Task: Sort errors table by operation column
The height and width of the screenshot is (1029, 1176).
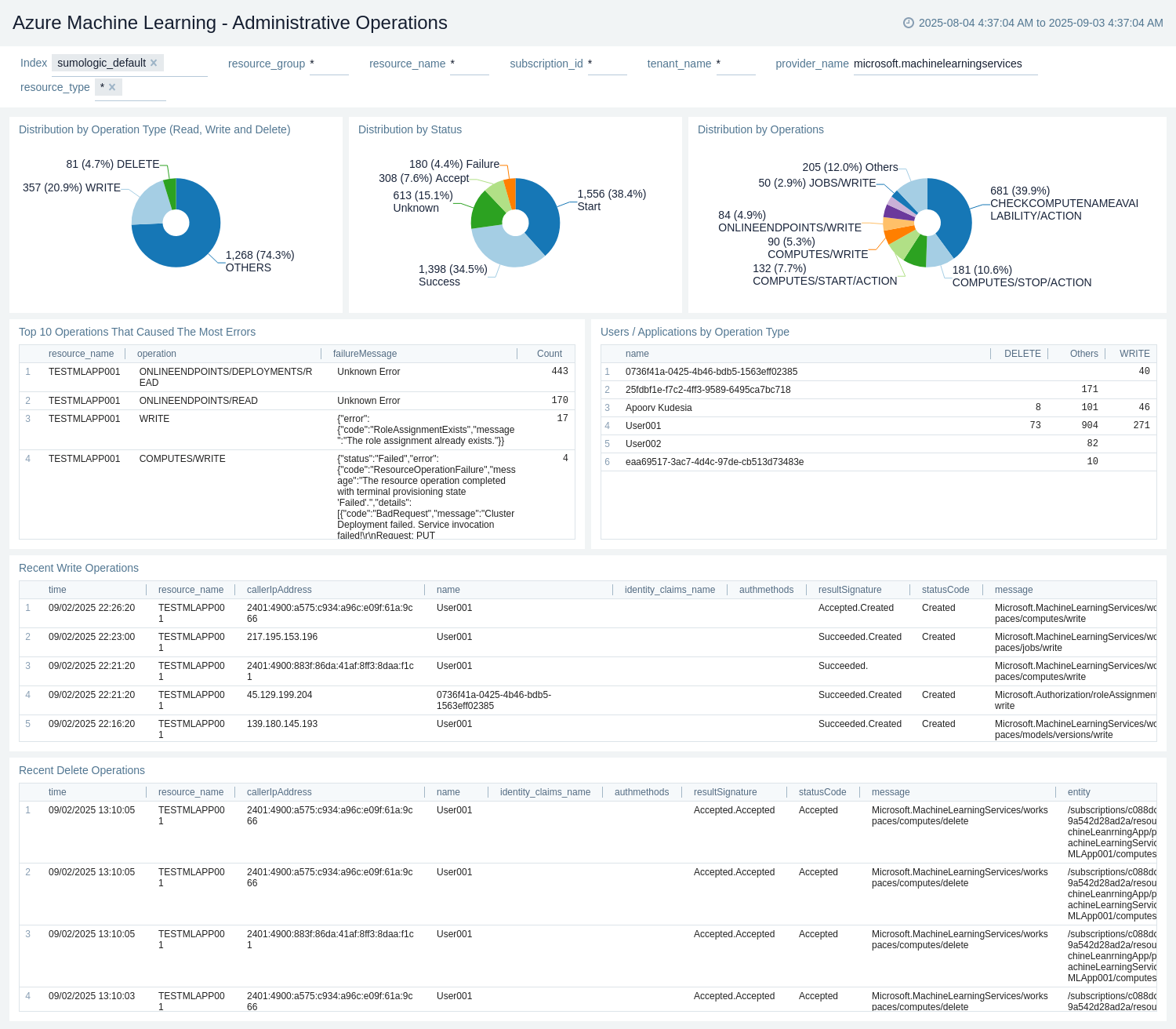Action: (x=157, y=354)
